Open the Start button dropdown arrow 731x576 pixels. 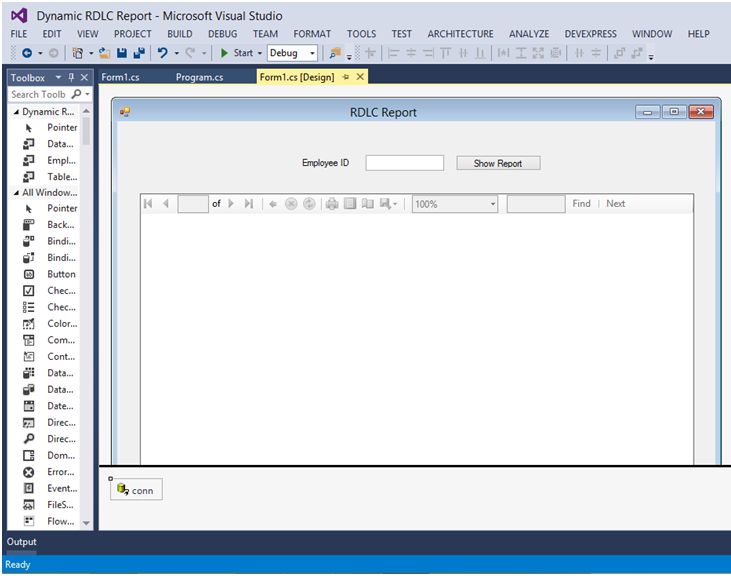click(x=260, y=53)
